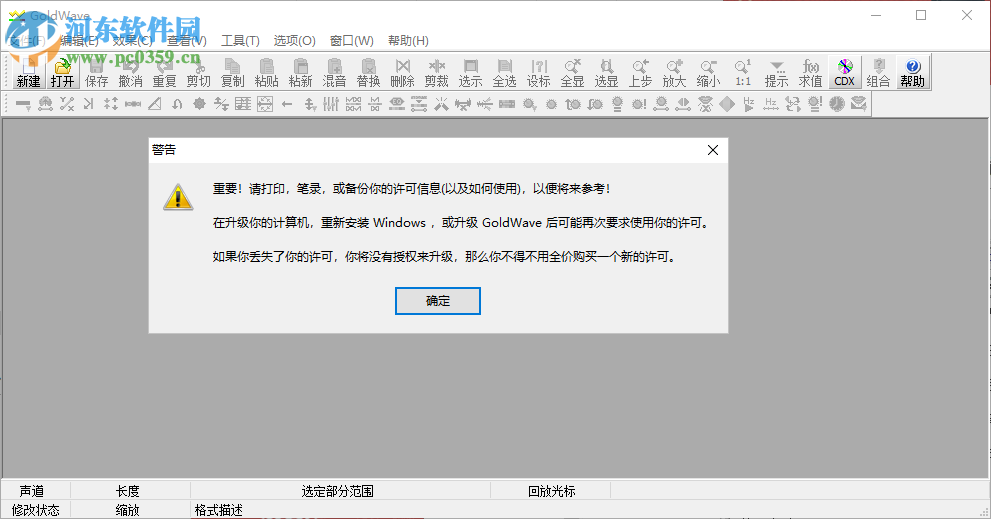Click the 混音 (Mix) toolbar icon
The image size is (991, 519).
(334, 72)
